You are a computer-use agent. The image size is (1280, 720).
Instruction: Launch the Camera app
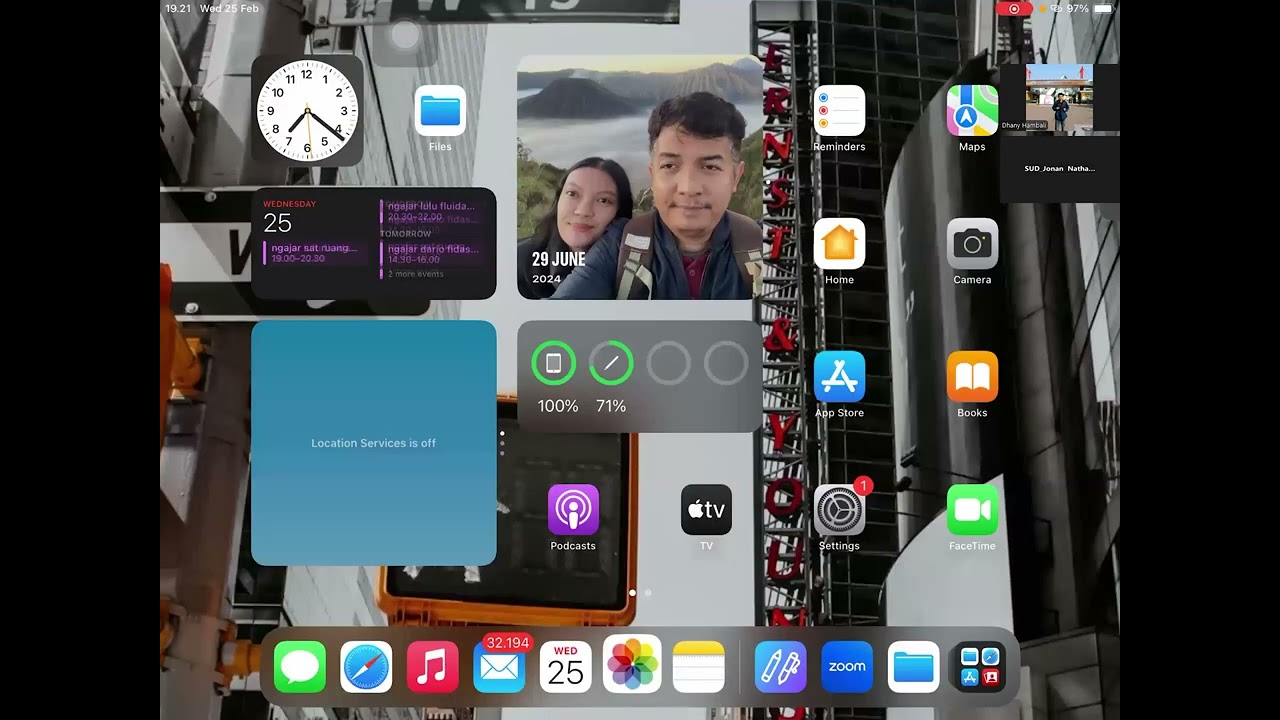coord(972,243)
